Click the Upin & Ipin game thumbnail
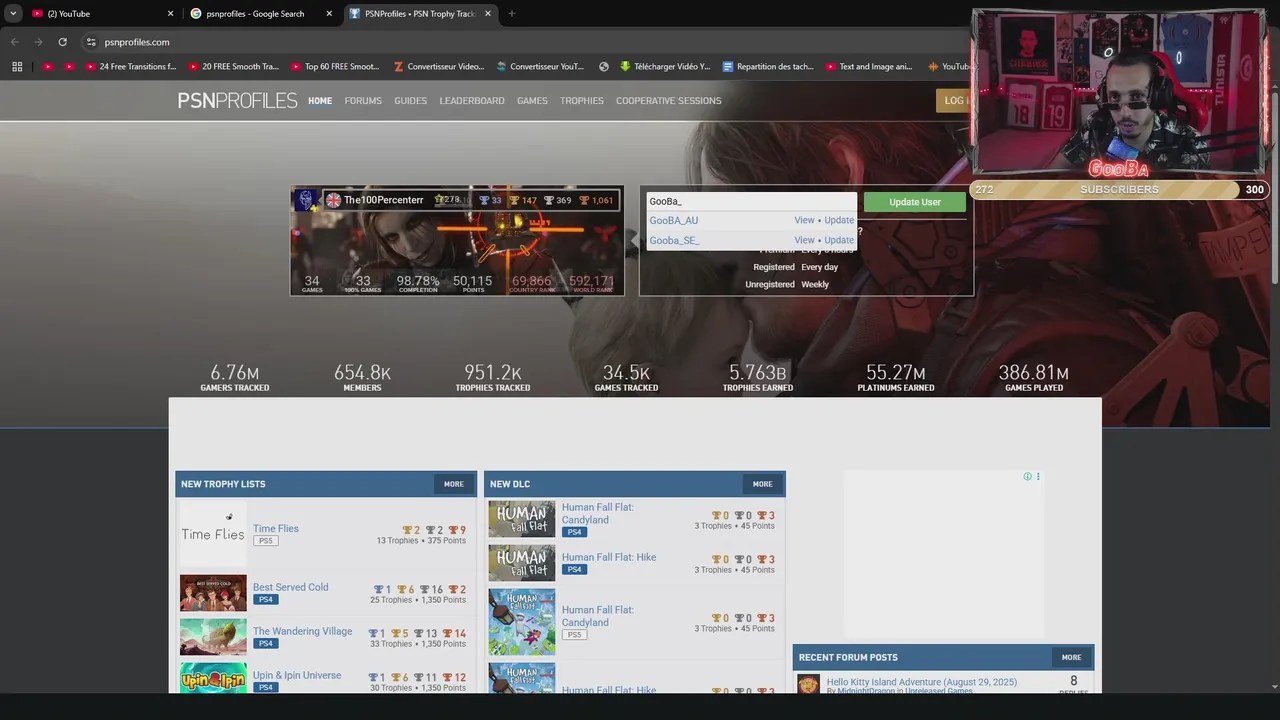Screen dimensions: 1280x720 click(x=213, y=678)
